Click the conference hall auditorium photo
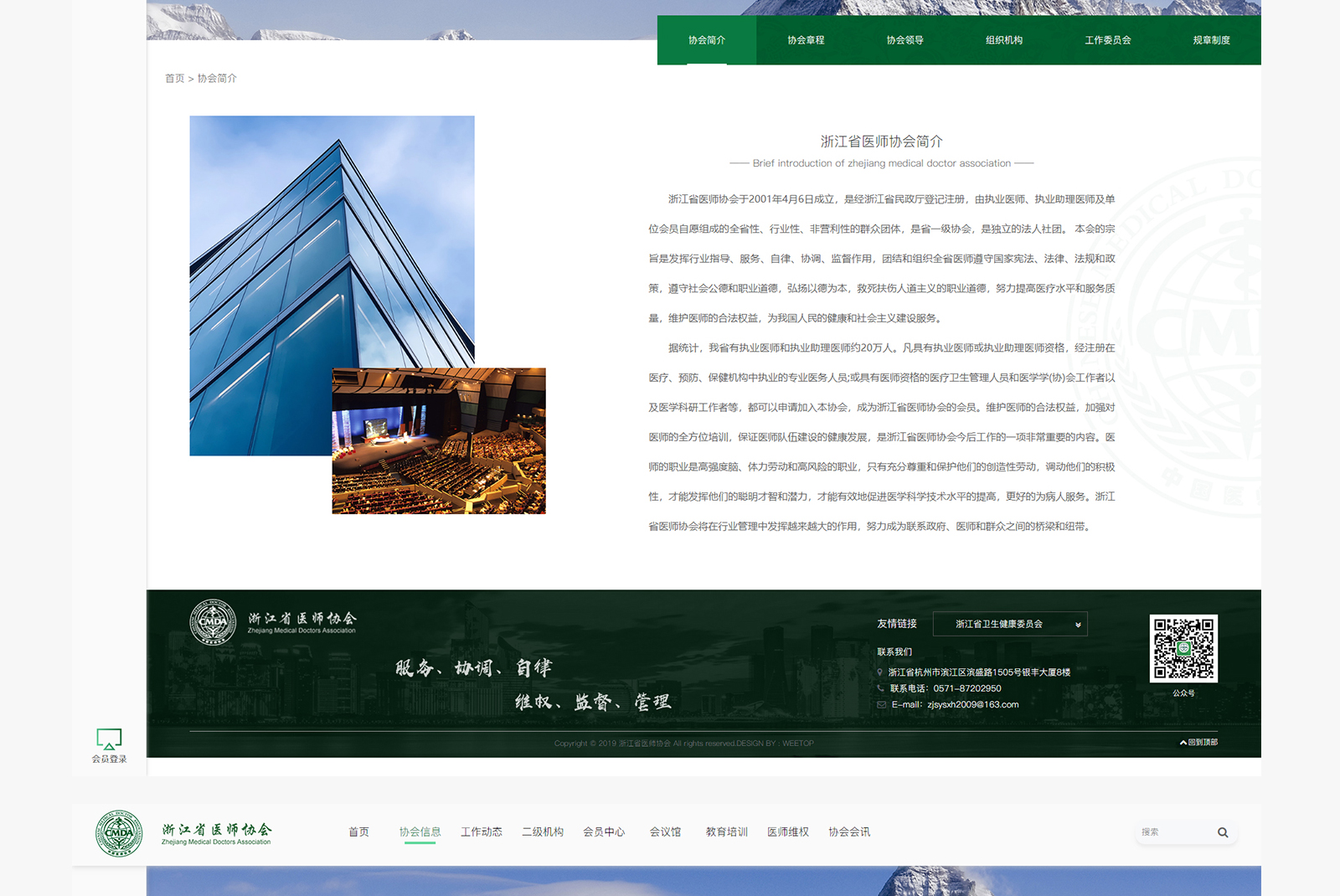Viewport: 1340px width, 896px height. [439, 441]
